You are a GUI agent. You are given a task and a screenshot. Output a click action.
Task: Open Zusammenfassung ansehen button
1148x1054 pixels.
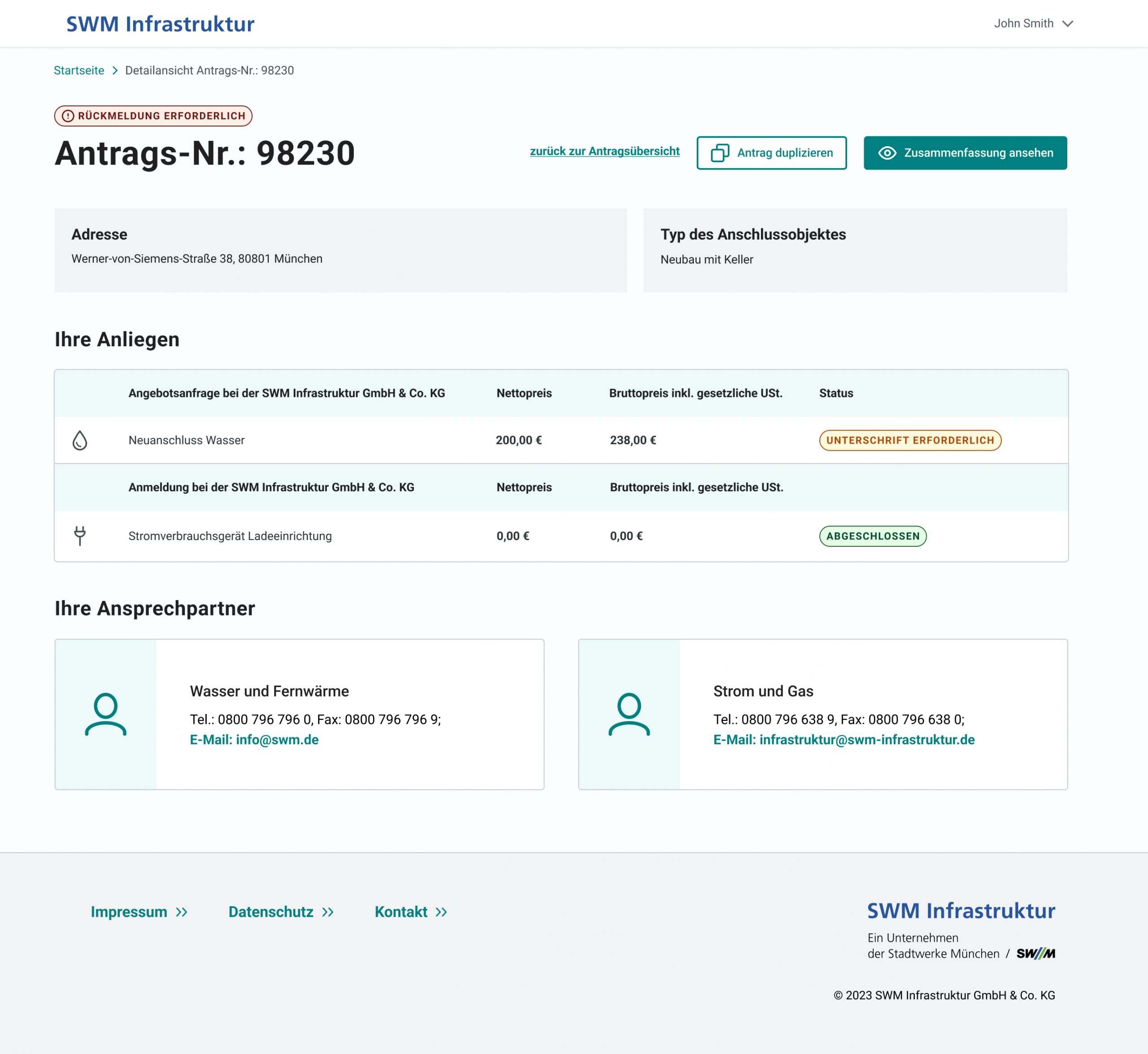[965, 153]
